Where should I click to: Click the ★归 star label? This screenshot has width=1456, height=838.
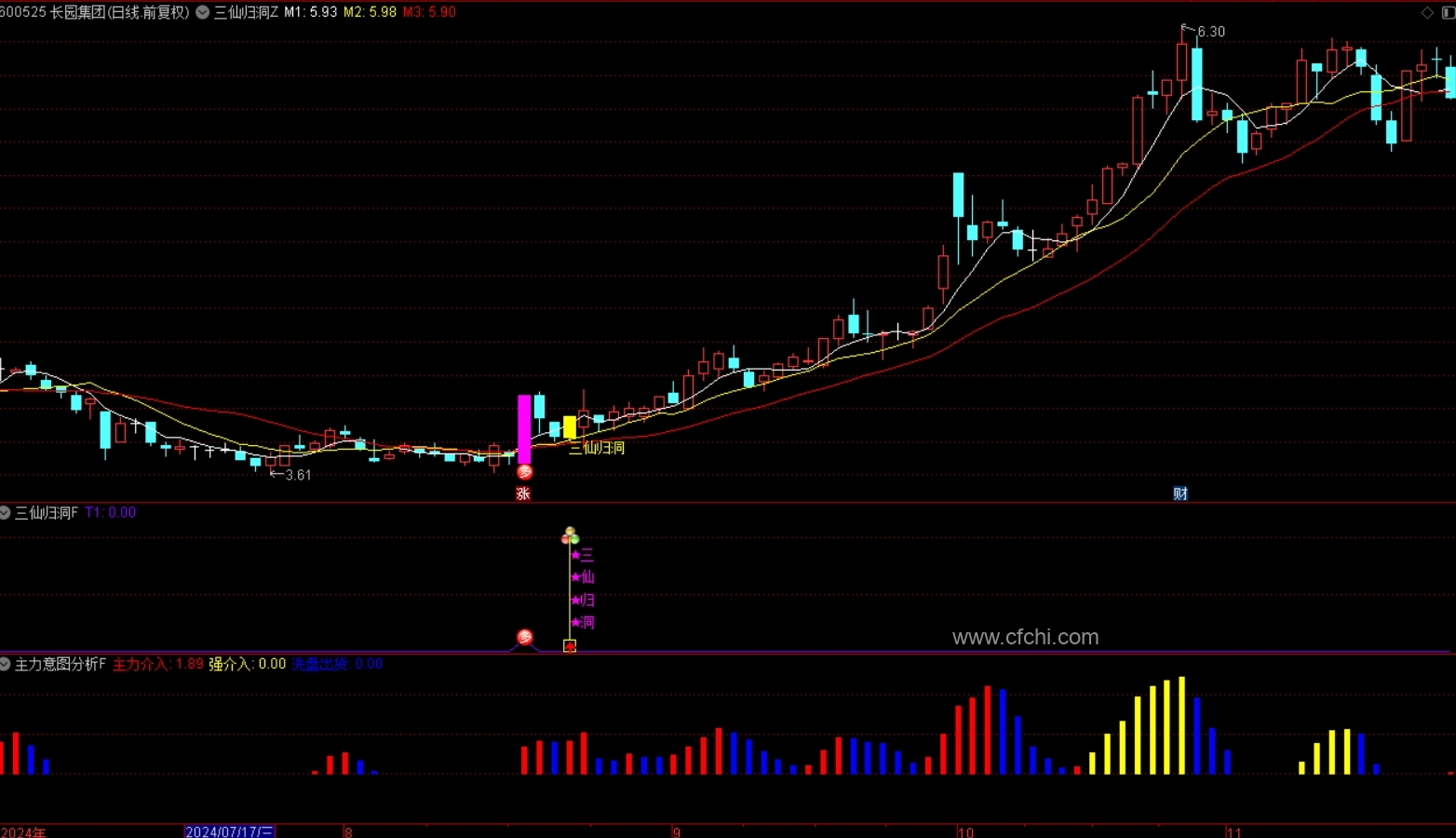[x=582, y=601]
